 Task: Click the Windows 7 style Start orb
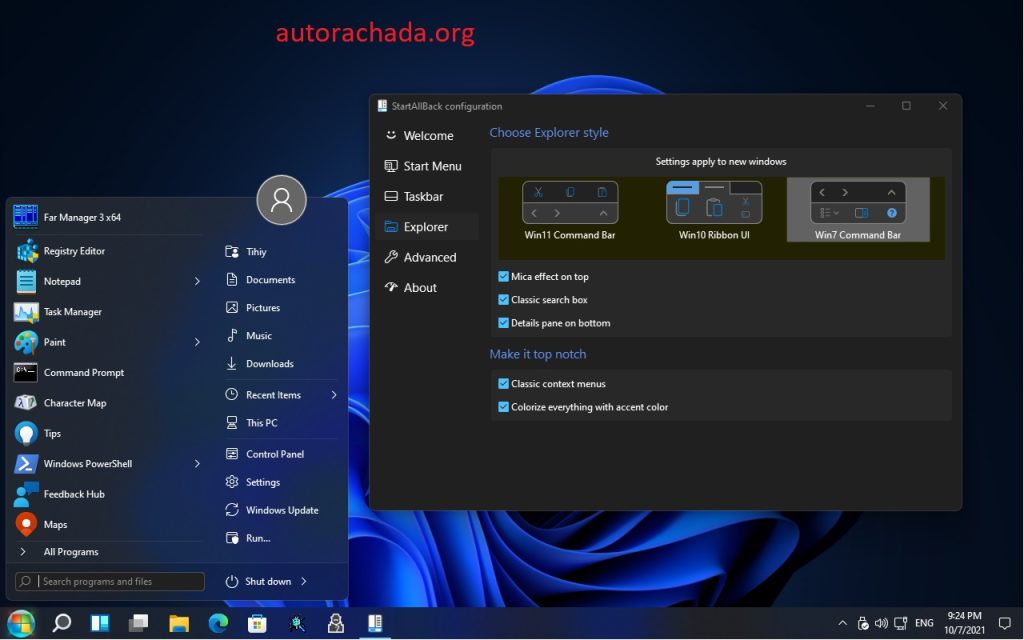click(x=20, y=623)
